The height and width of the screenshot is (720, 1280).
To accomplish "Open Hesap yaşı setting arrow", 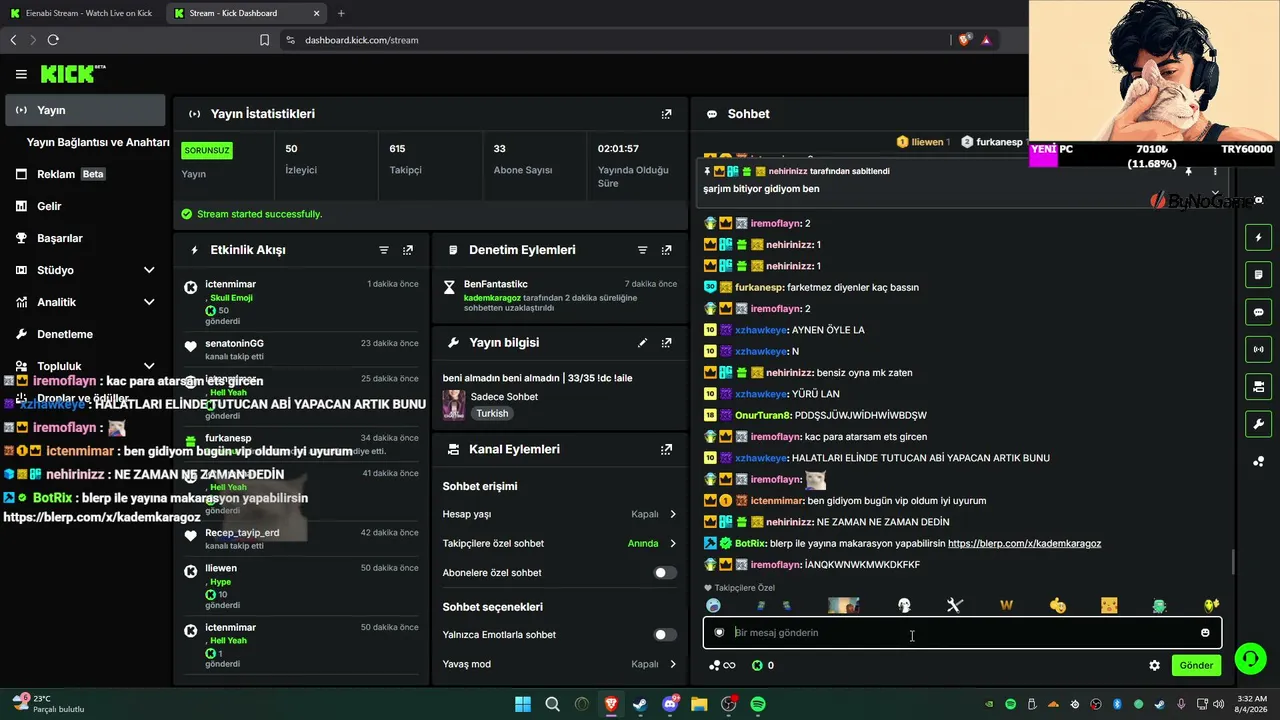I will coord(672,514).
